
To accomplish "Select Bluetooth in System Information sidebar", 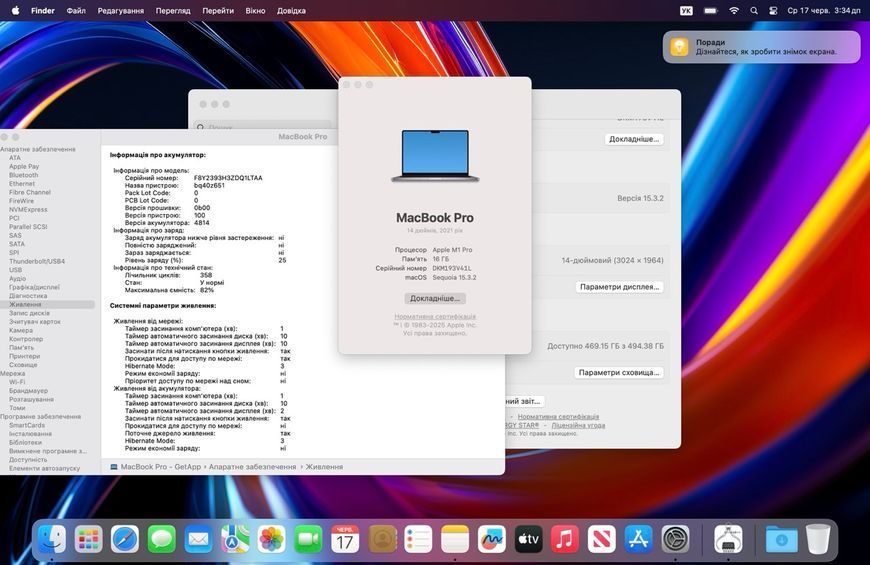I will pyautogui.click(x=23, y=175).
